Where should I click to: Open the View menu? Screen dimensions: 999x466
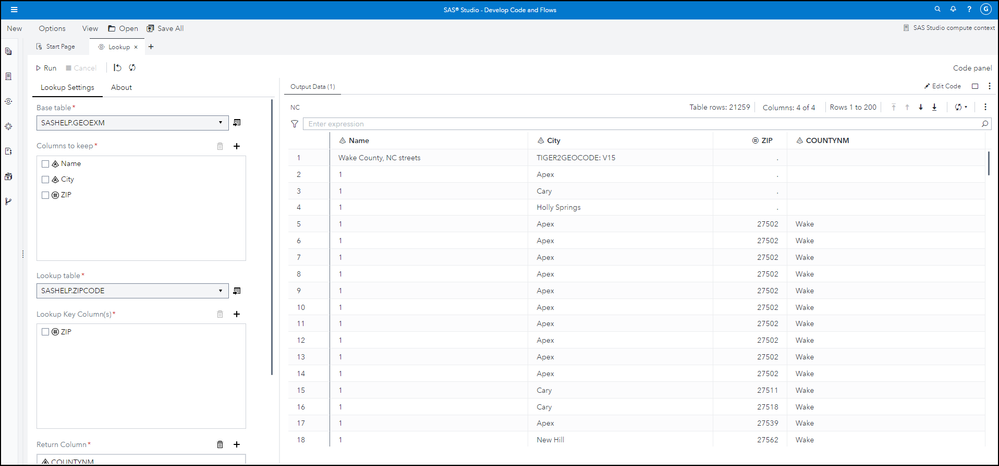point(90,29)
